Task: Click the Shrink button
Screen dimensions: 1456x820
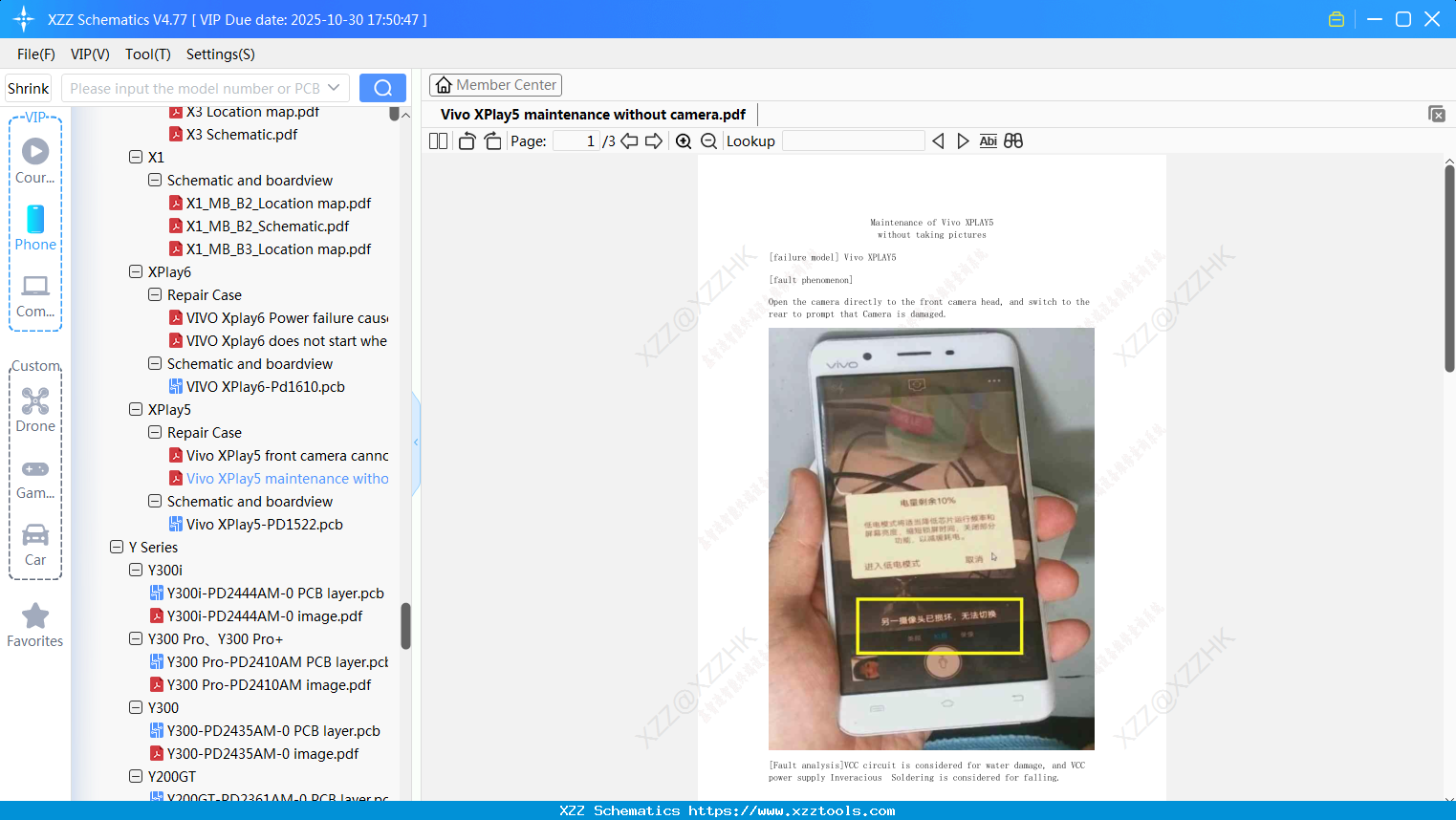Action: tap(28, 87)
